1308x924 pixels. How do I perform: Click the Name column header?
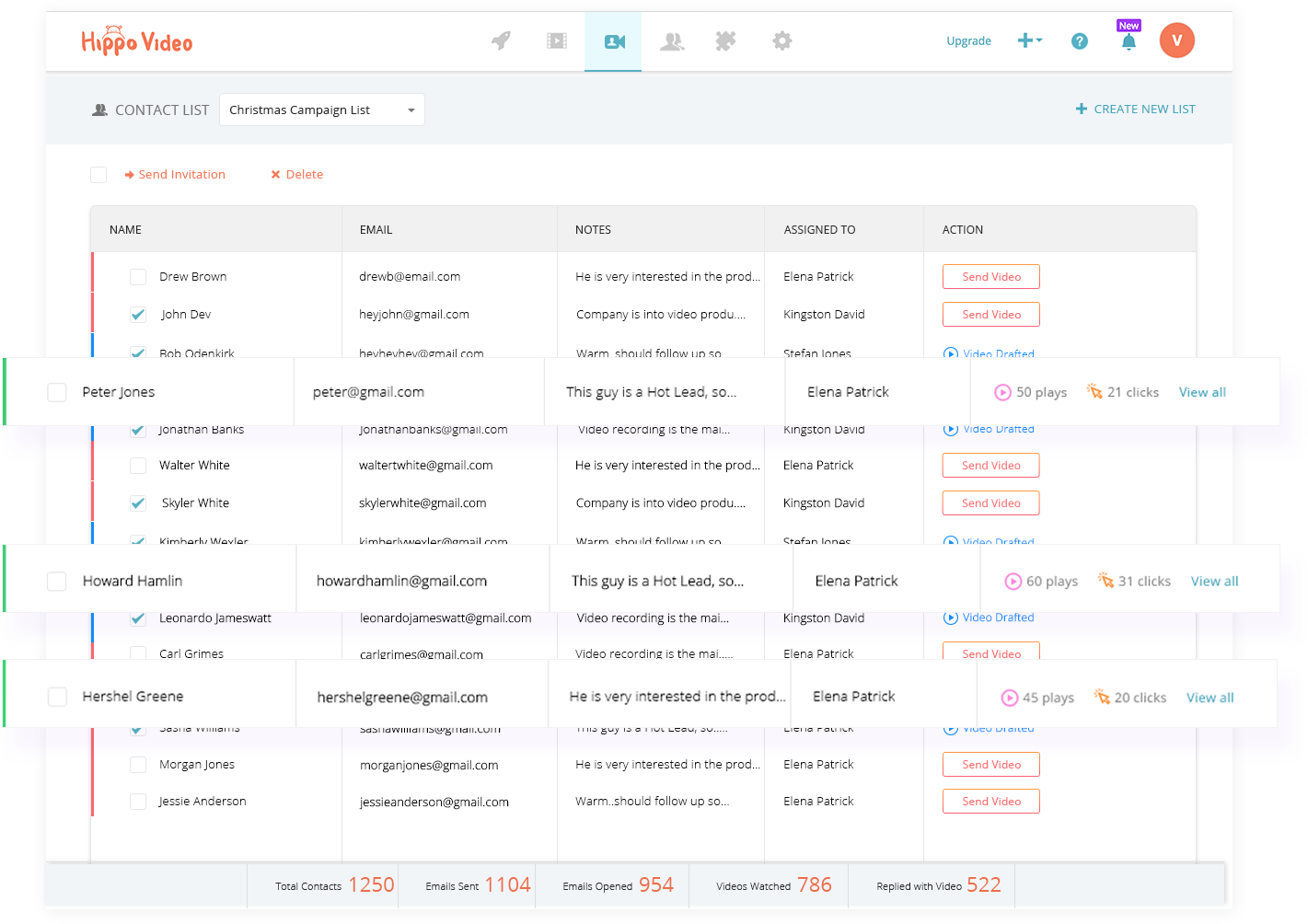pyautogui.click(x=126, y=230)
